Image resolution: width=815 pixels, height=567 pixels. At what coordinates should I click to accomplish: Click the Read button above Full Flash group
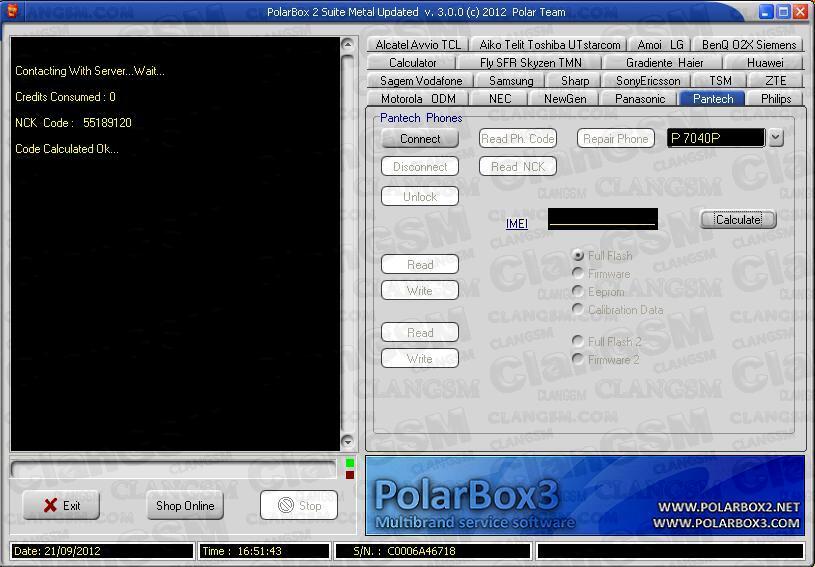pyautogui.click(x=420, y=265)
